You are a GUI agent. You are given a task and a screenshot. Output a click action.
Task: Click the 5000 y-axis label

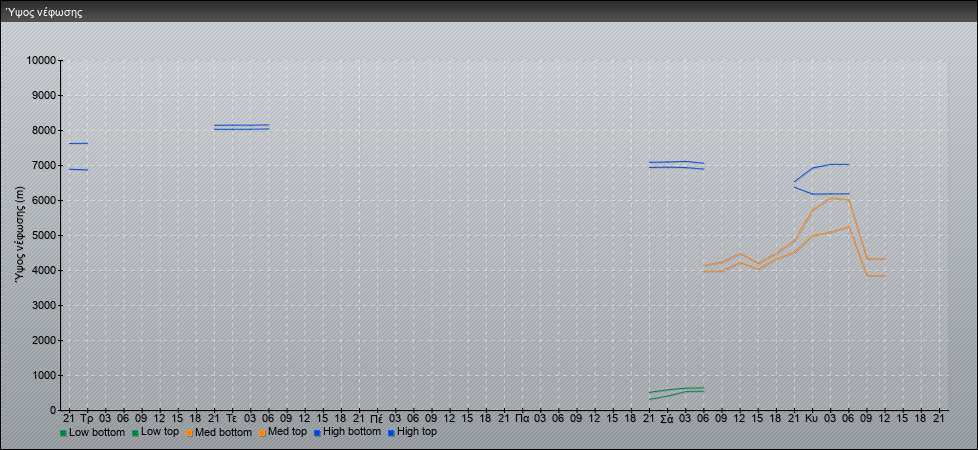44,235
